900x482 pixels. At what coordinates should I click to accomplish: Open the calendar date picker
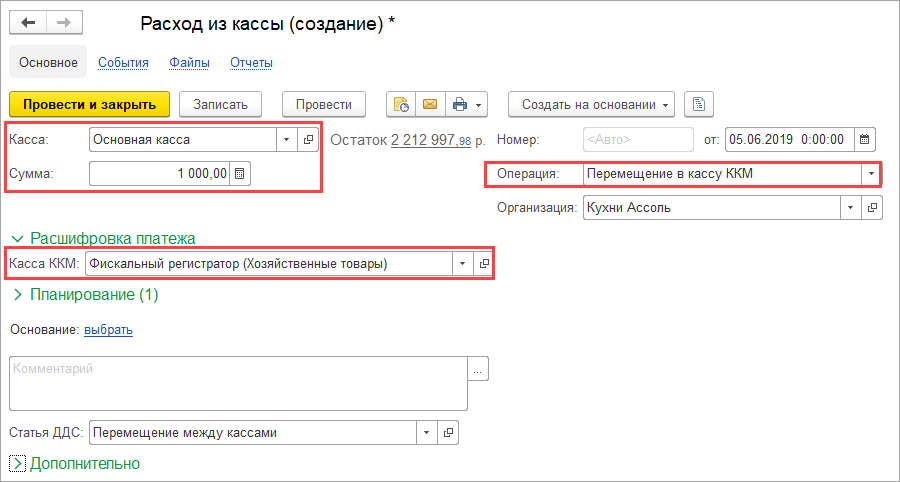pos(865,139)
